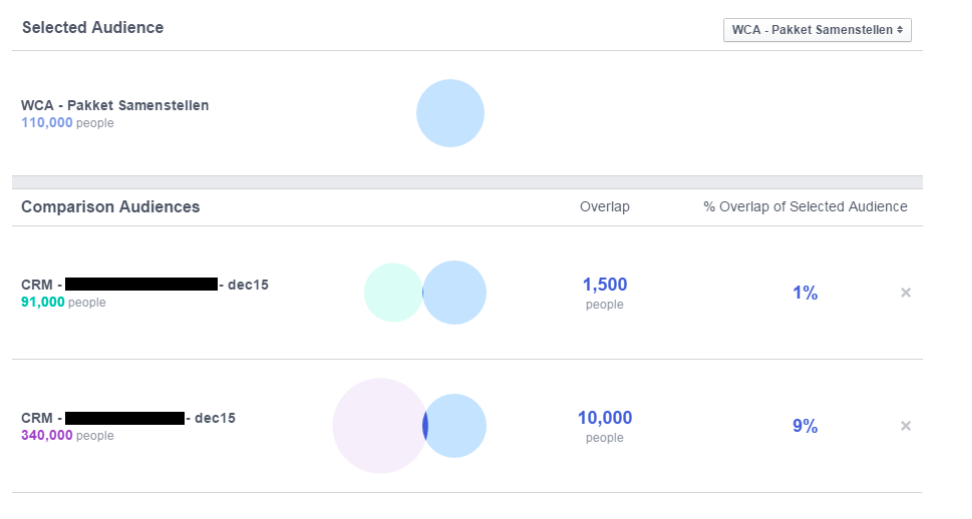The width and height of the screenshot is (972, 519).
Task: Click the blue circle in the 10,000 overlap row
Action: 458,426
